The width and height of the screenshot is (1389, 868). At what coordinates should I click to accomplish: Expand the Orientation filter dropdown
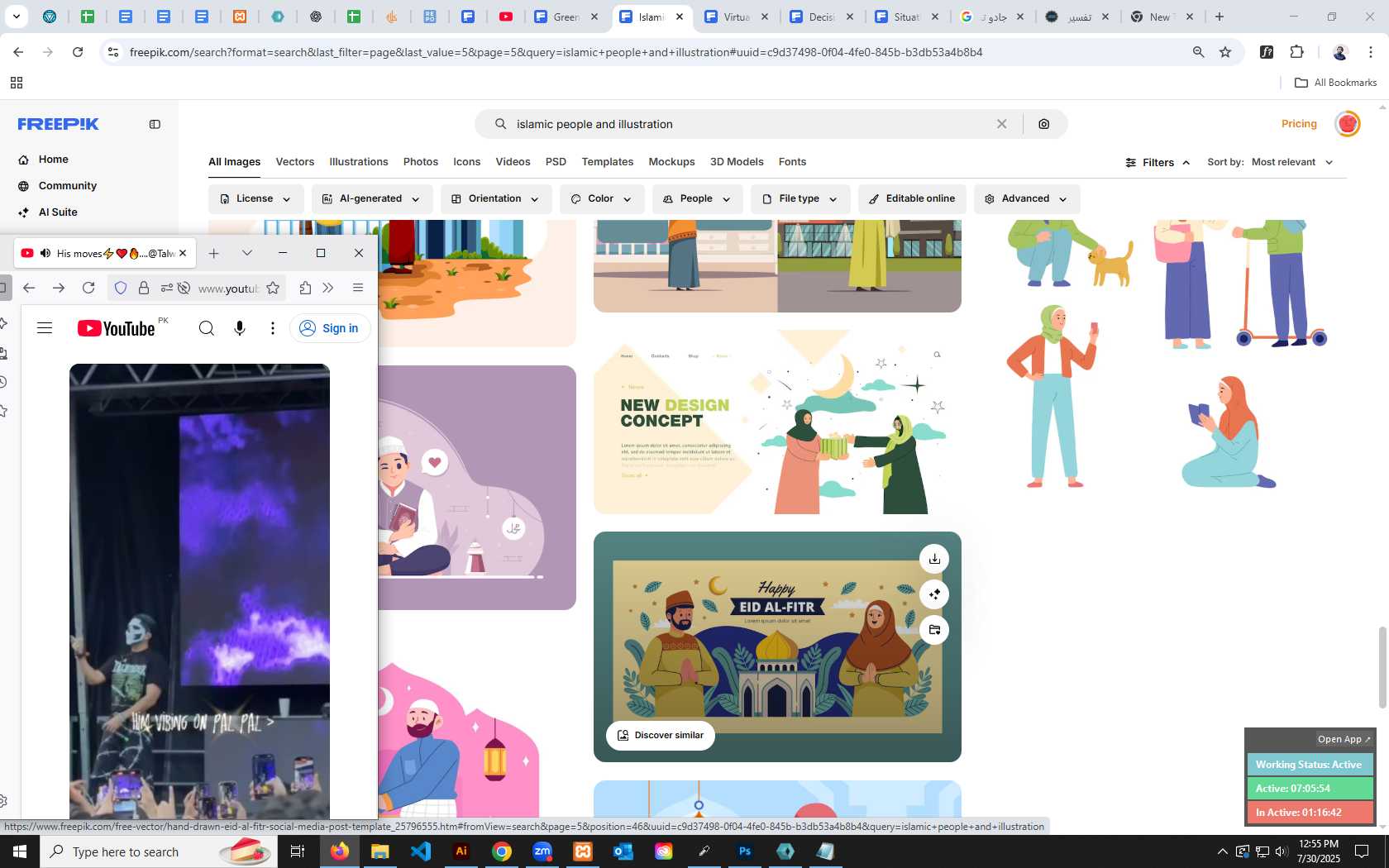[x=495, y=199]
